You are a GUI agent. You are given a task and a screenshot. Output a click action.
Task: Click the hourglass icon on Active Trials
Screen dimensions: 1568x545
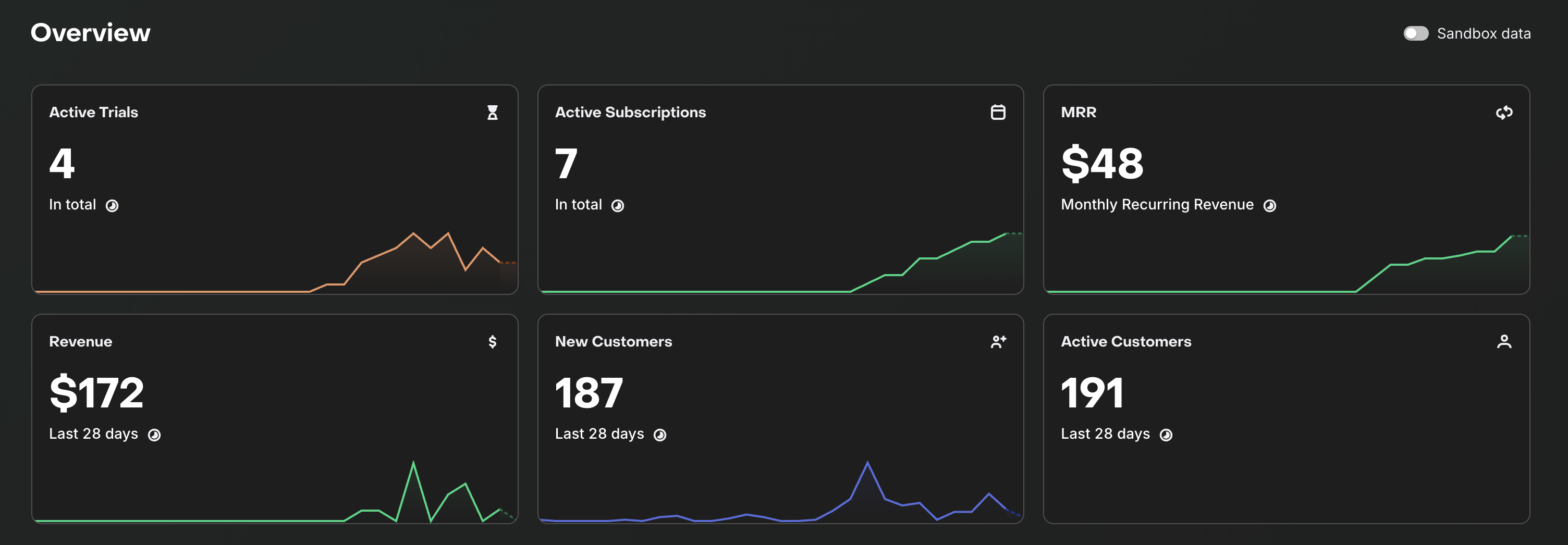pos(493,113)
